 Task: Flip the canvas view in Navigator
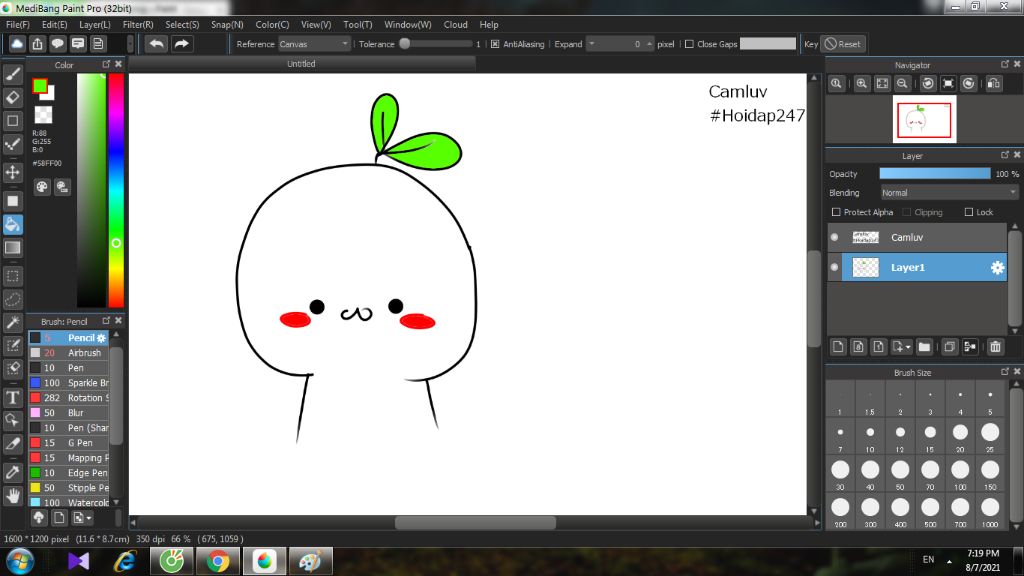pyautogui.click(x=994, y=84)
